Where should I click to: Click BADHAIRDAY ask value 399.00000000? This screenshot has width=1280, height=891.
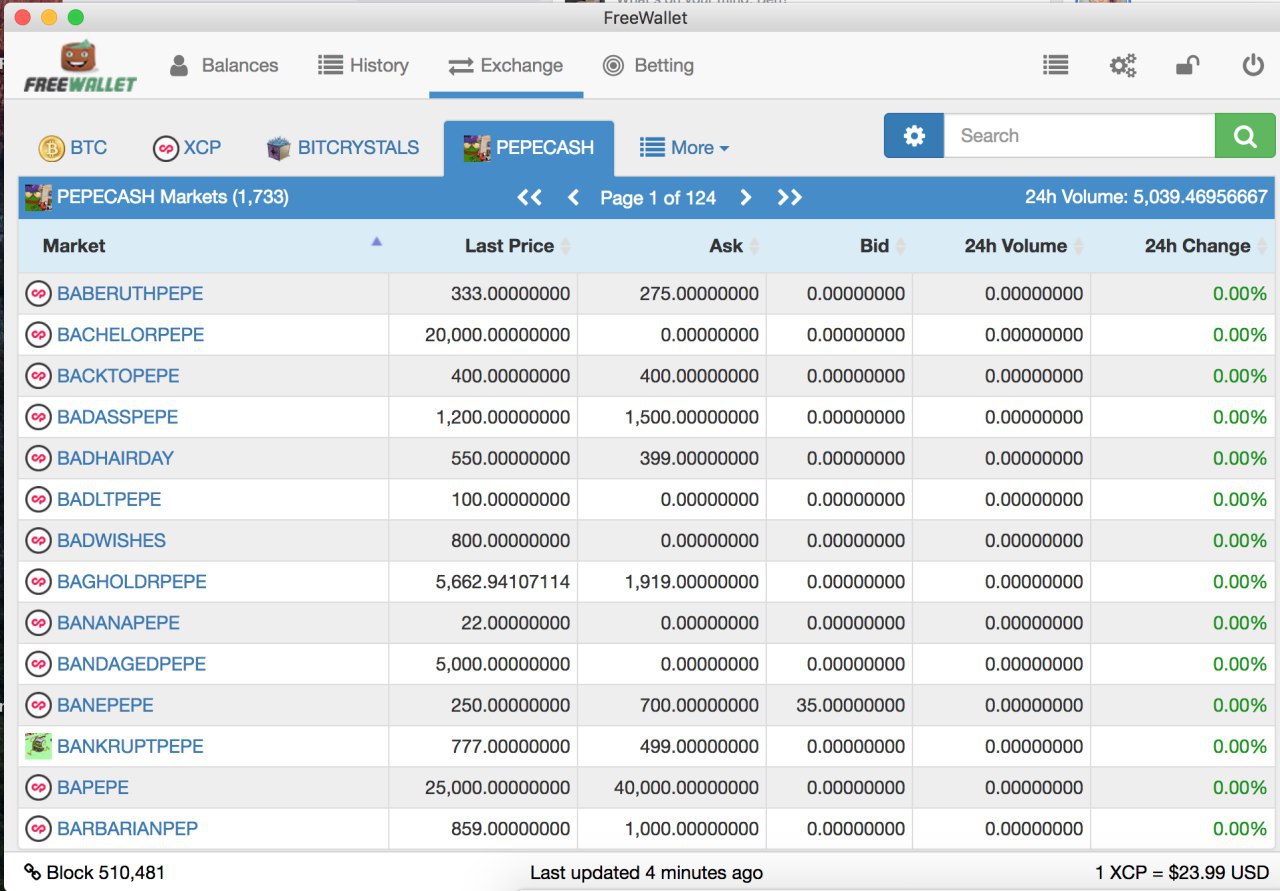pos(699,458)
